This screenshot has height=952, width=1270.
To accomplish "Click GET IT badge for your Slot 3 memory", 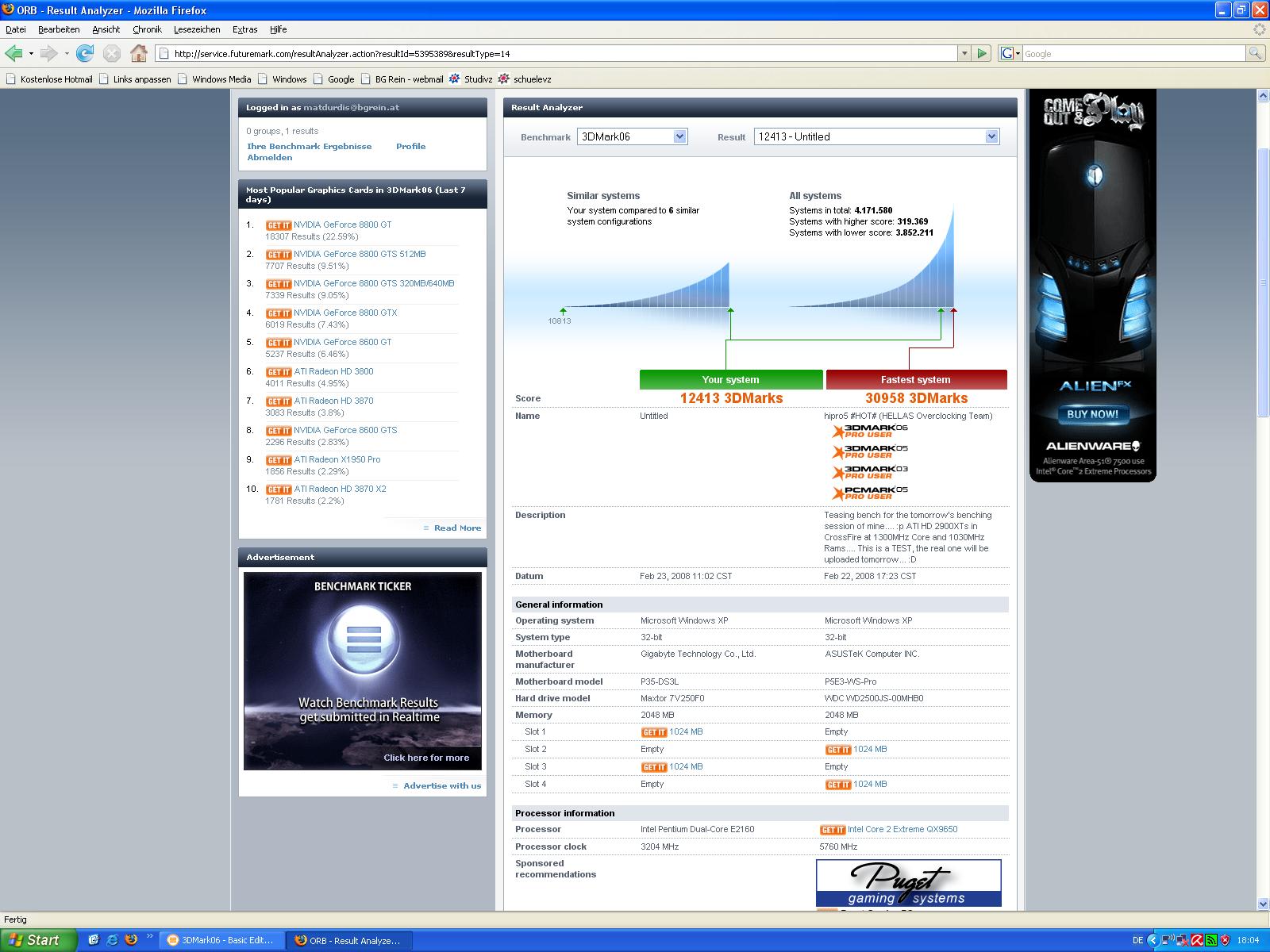I will click(654, 767).
